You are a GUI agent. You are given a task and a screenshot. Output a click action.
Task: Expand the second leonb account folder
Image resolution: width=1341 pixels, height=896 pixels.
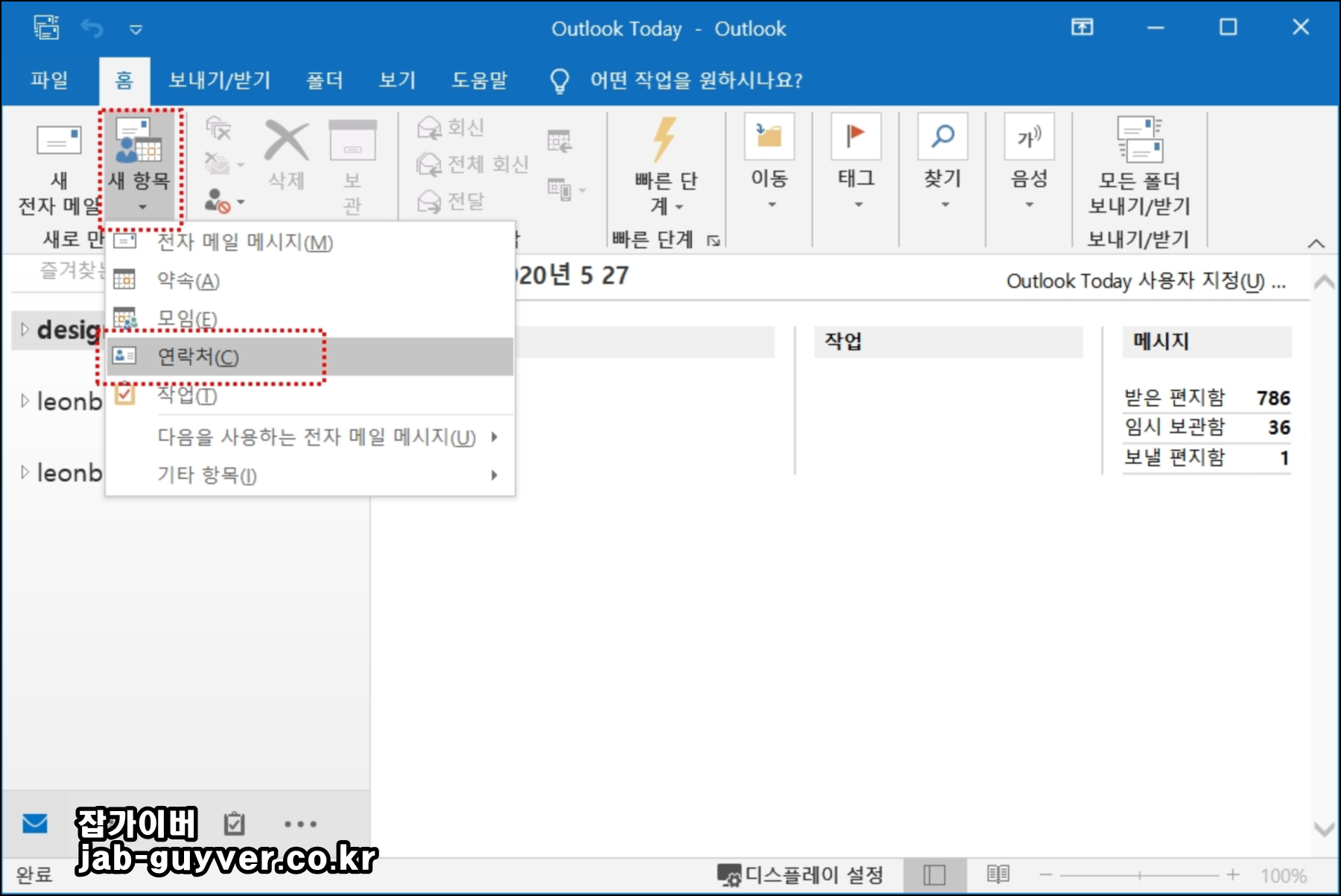click(x=25, y=472)
